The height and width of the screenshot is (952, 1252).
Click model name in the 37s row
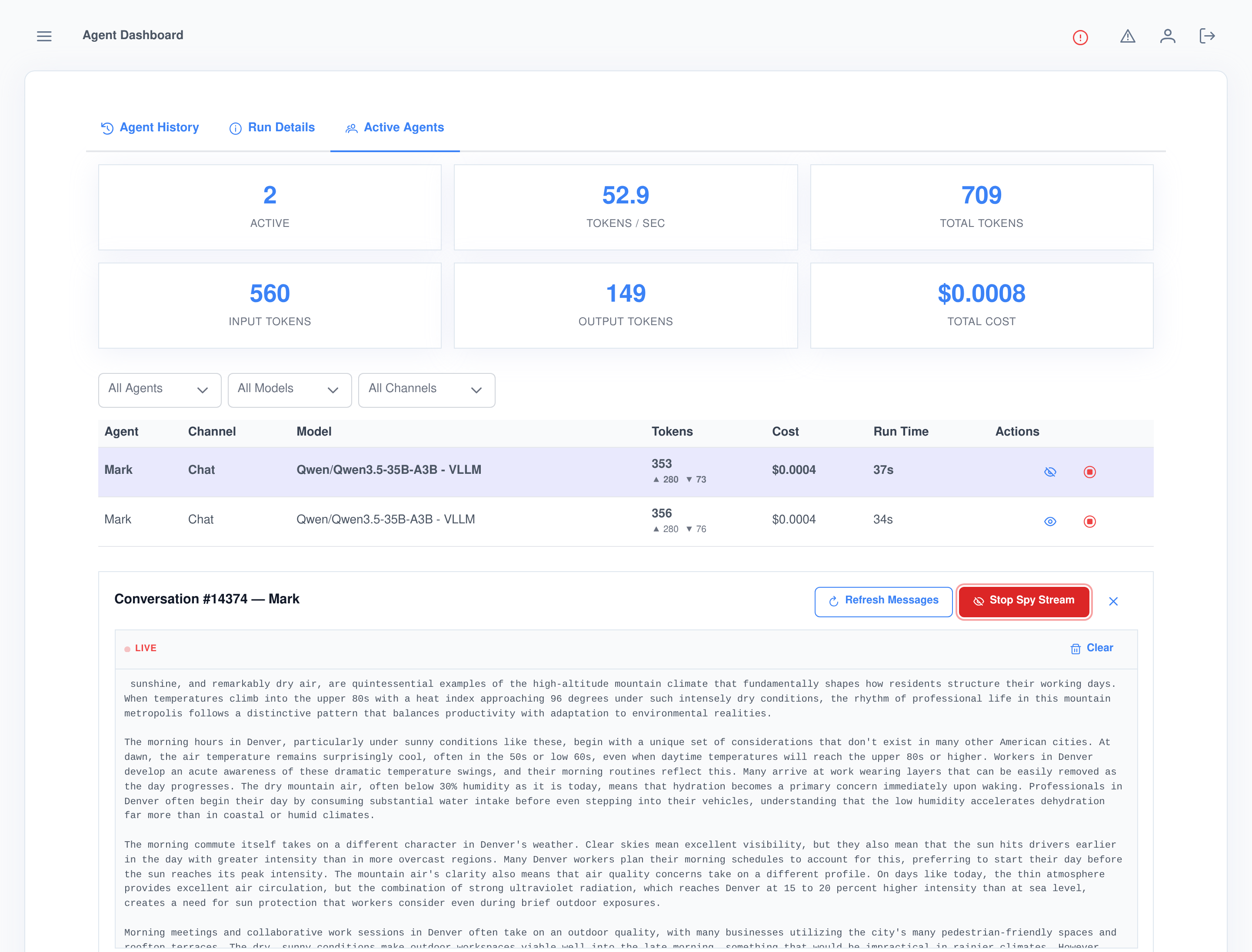click(x=389, y=470)
